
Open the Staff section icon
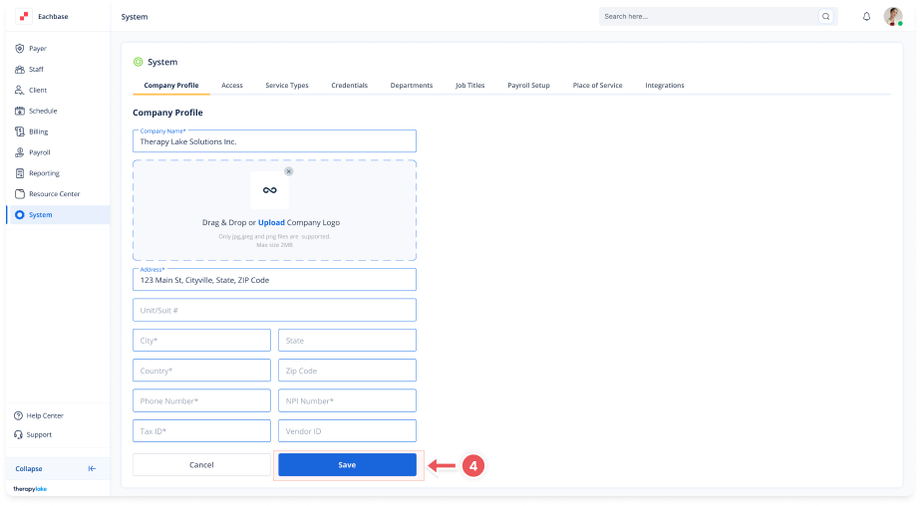(x=19, y=69)
